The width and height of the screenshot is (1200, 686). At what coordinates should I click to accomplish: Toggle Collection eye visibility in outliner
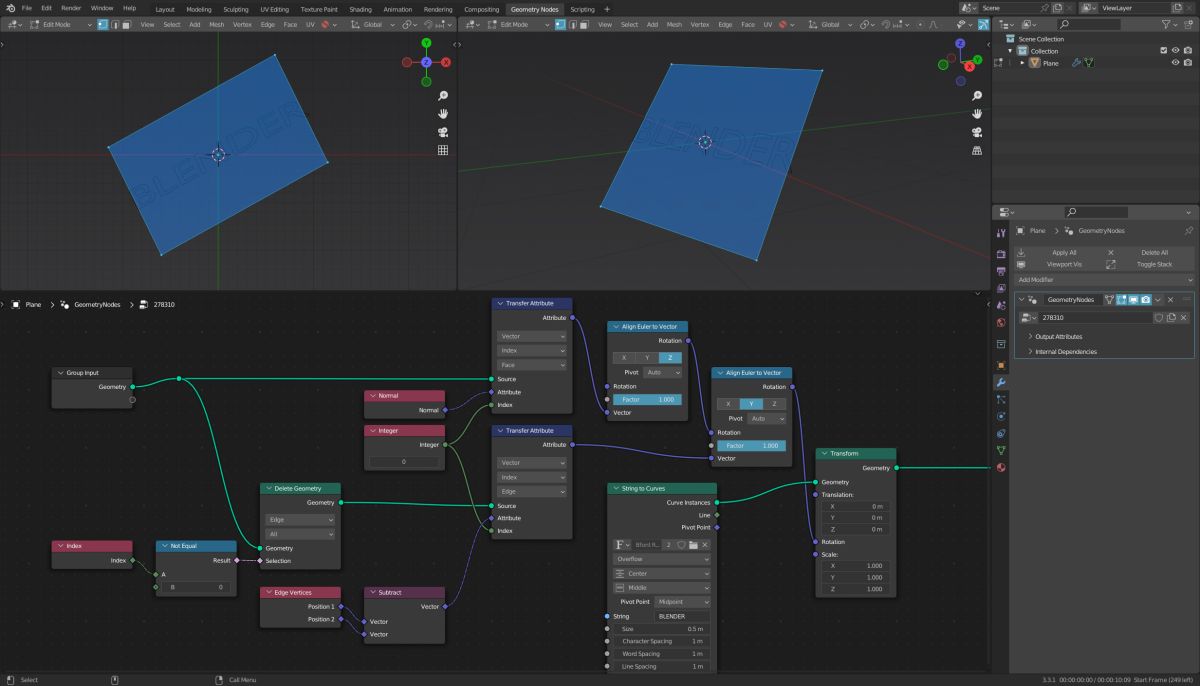pos(1175,51)
